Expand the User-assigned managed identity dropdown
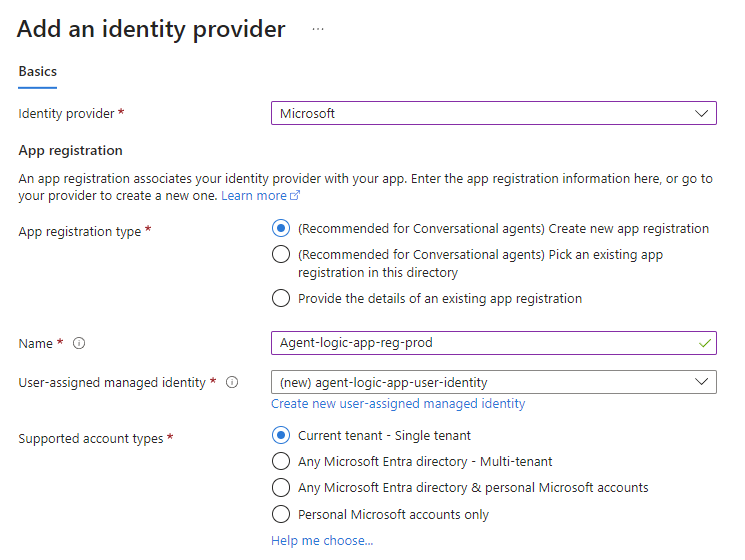The width and height of the screenshot is (745, 560). 494,382
